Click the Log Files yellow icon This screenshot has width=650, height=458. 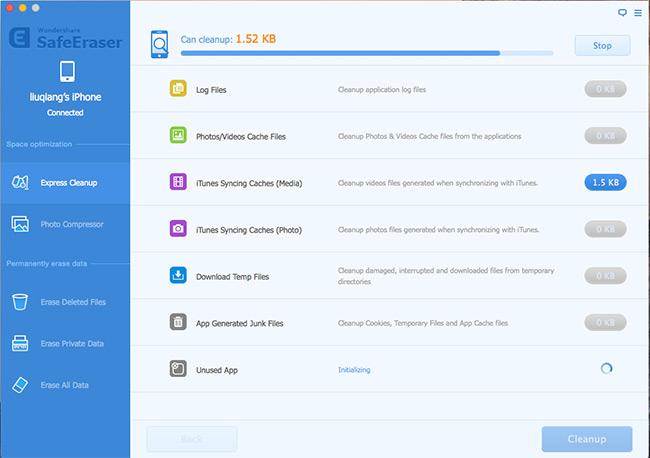178,88
